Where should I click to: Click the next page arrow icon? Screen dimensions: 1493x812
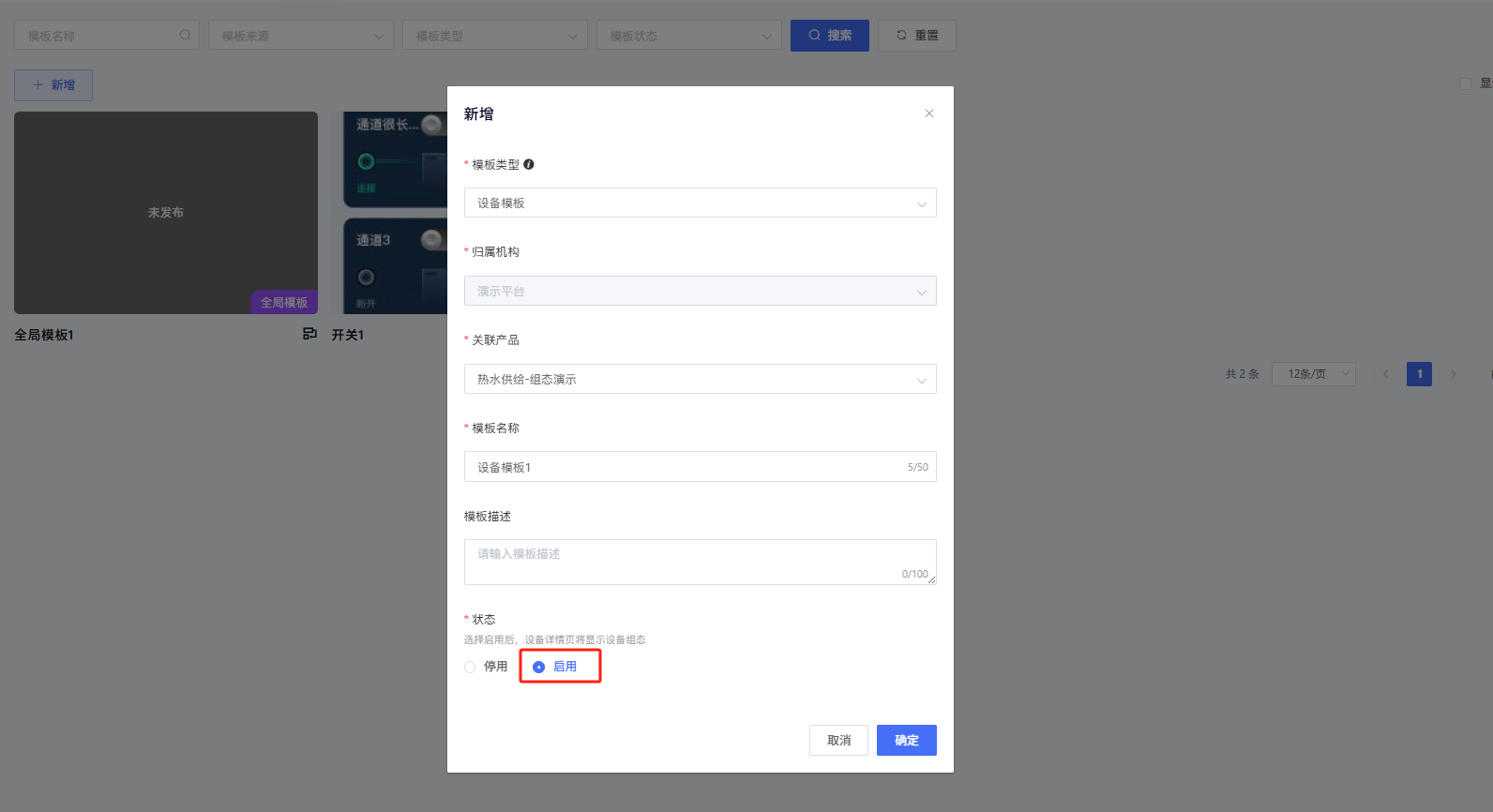1454,374
